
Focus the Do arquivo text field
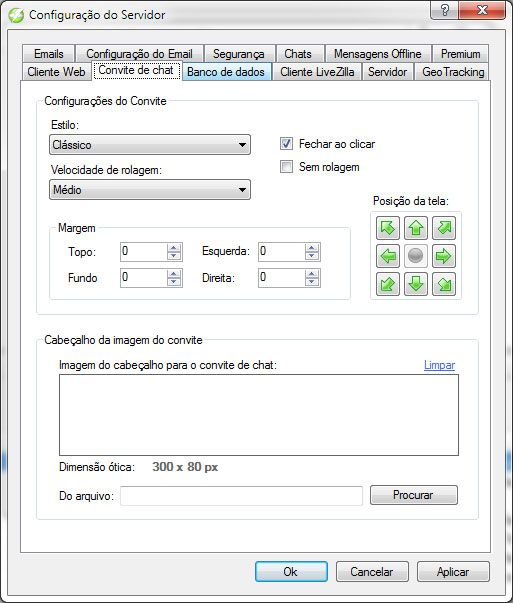point(242,496)
